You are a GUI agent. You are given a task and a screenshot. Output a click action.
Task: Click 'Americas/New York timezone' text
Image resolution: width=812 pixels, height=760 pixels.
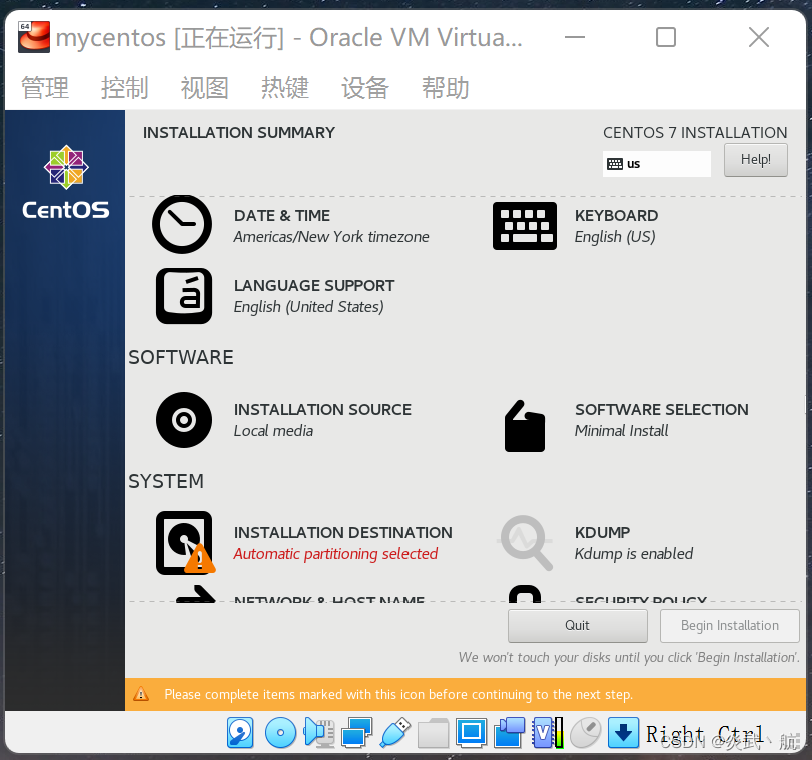[331, 237]
